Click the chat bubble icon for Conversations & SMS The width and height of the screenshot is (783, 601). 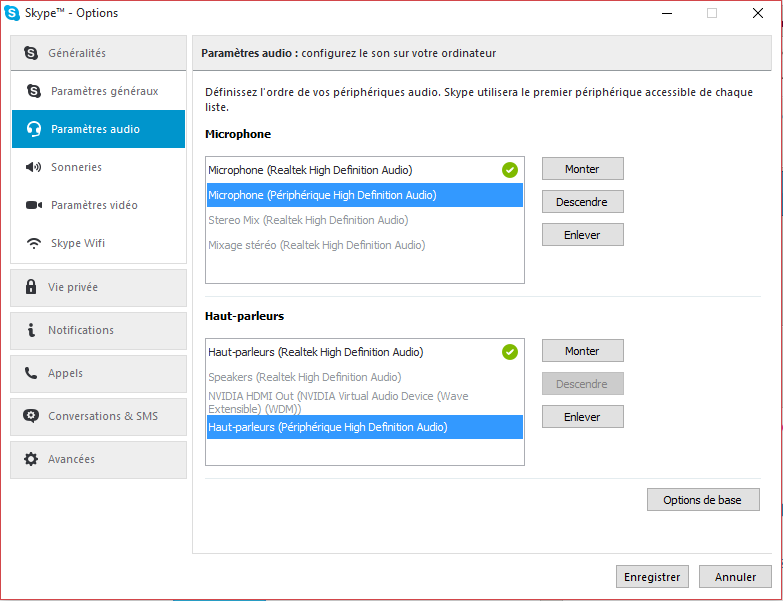[x=31, y=416]
